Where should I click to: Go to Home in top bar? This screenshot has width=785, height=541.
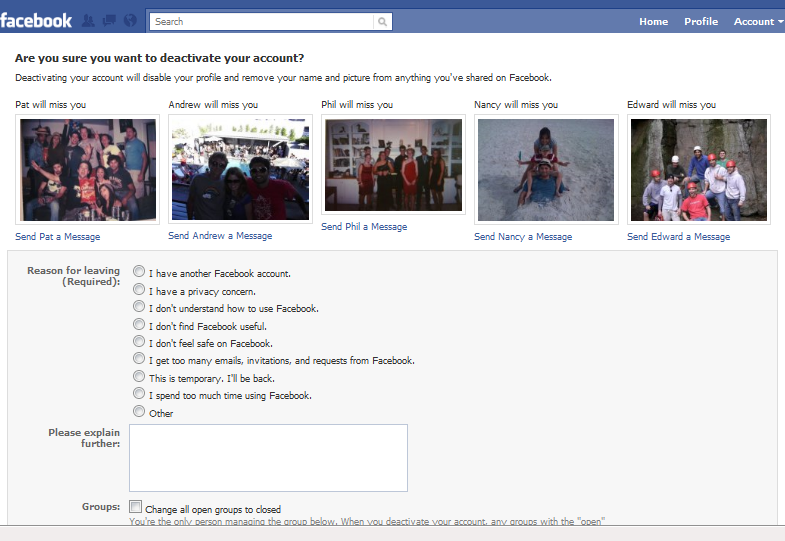653,21
